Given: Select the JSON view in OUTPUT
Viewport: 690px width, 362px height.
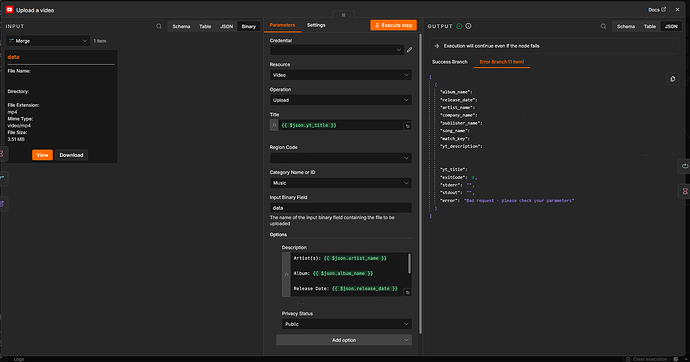Looking at the screenshot, I should (671, 26).
